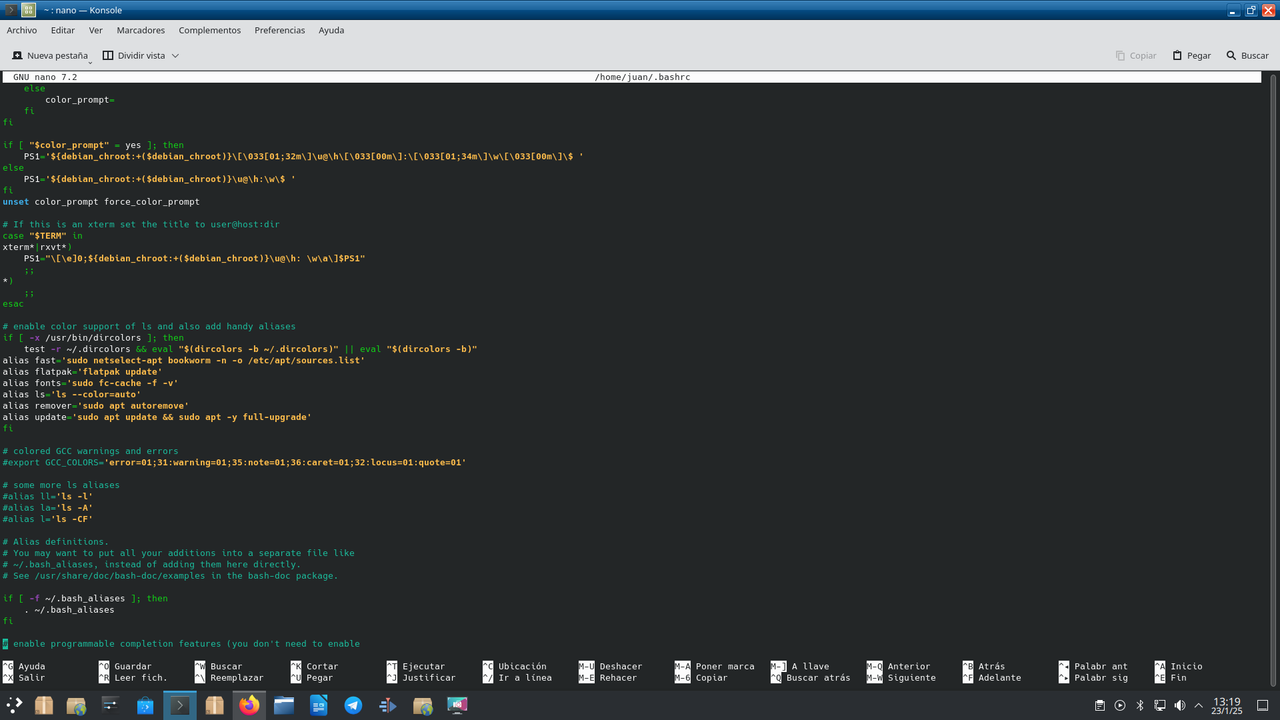This screenshot has width=1280, height=720.
Task: Click the 'M-E Rehacer' nano shortcut
Action: coord(608,677)
